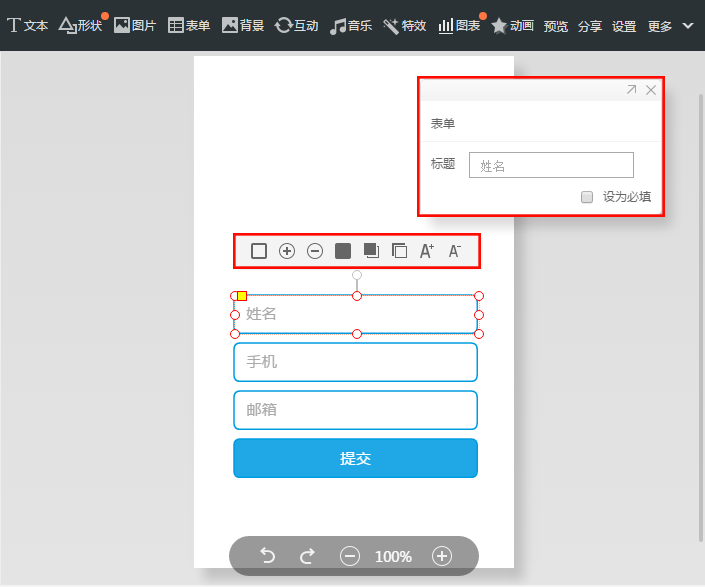Viewport: 705px width, 587px height.
Task: Open the 图片 picture tool
Action: click(x=135, y=26)
